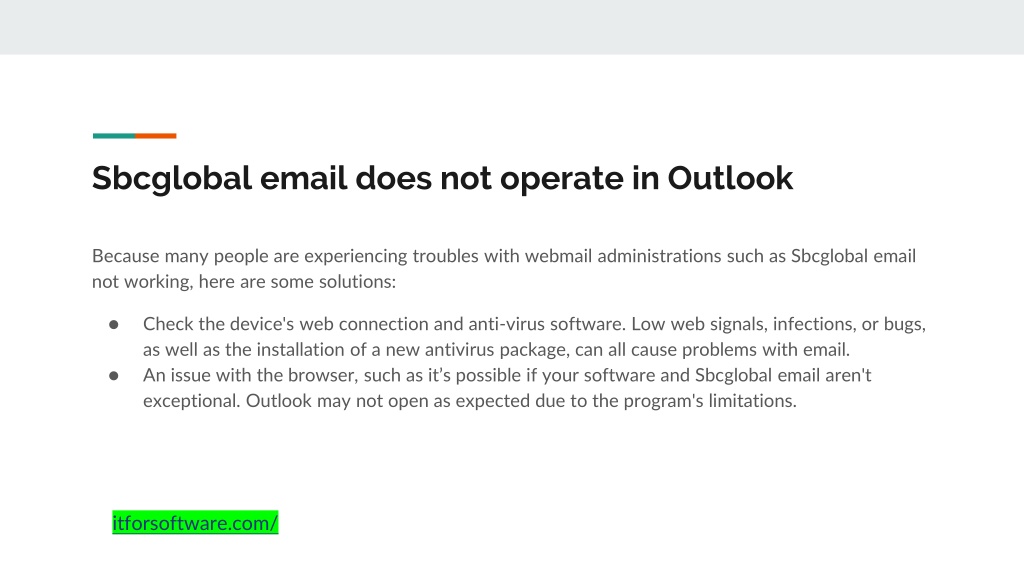Click the line 'as well as the installation'

click(x=496, y=349)
